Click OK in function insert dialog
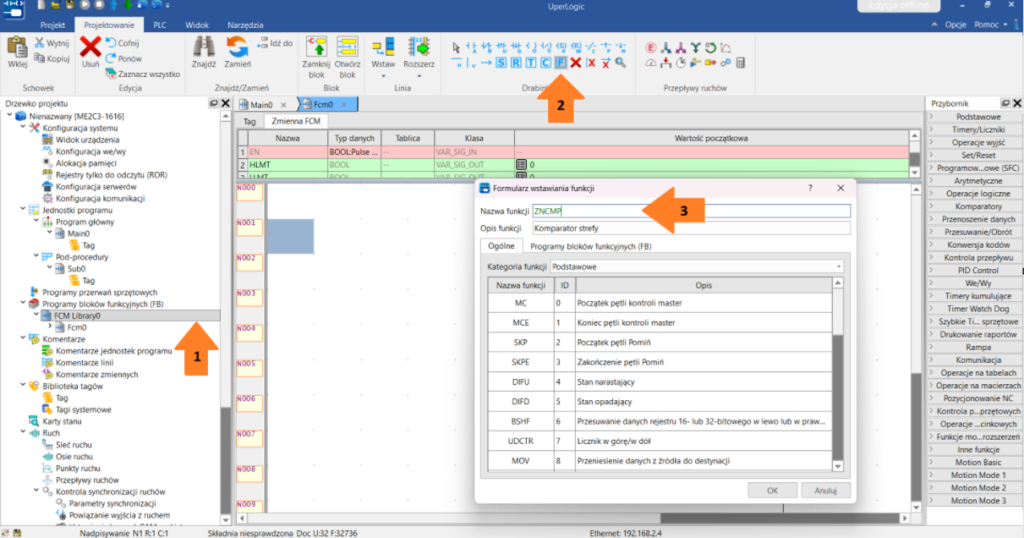Image resolution: width=1024 pixels, height=538 pixels. point(772,490)
